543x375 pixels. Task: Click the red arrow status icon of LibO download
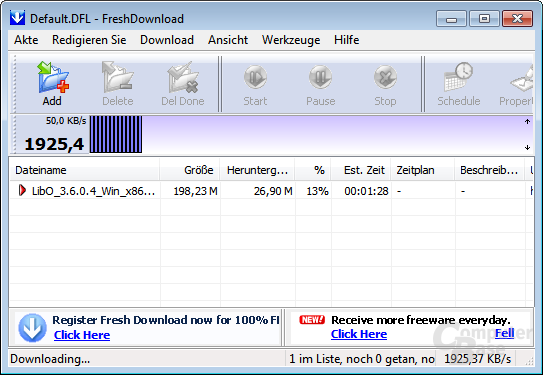click(x=22, y=190)
